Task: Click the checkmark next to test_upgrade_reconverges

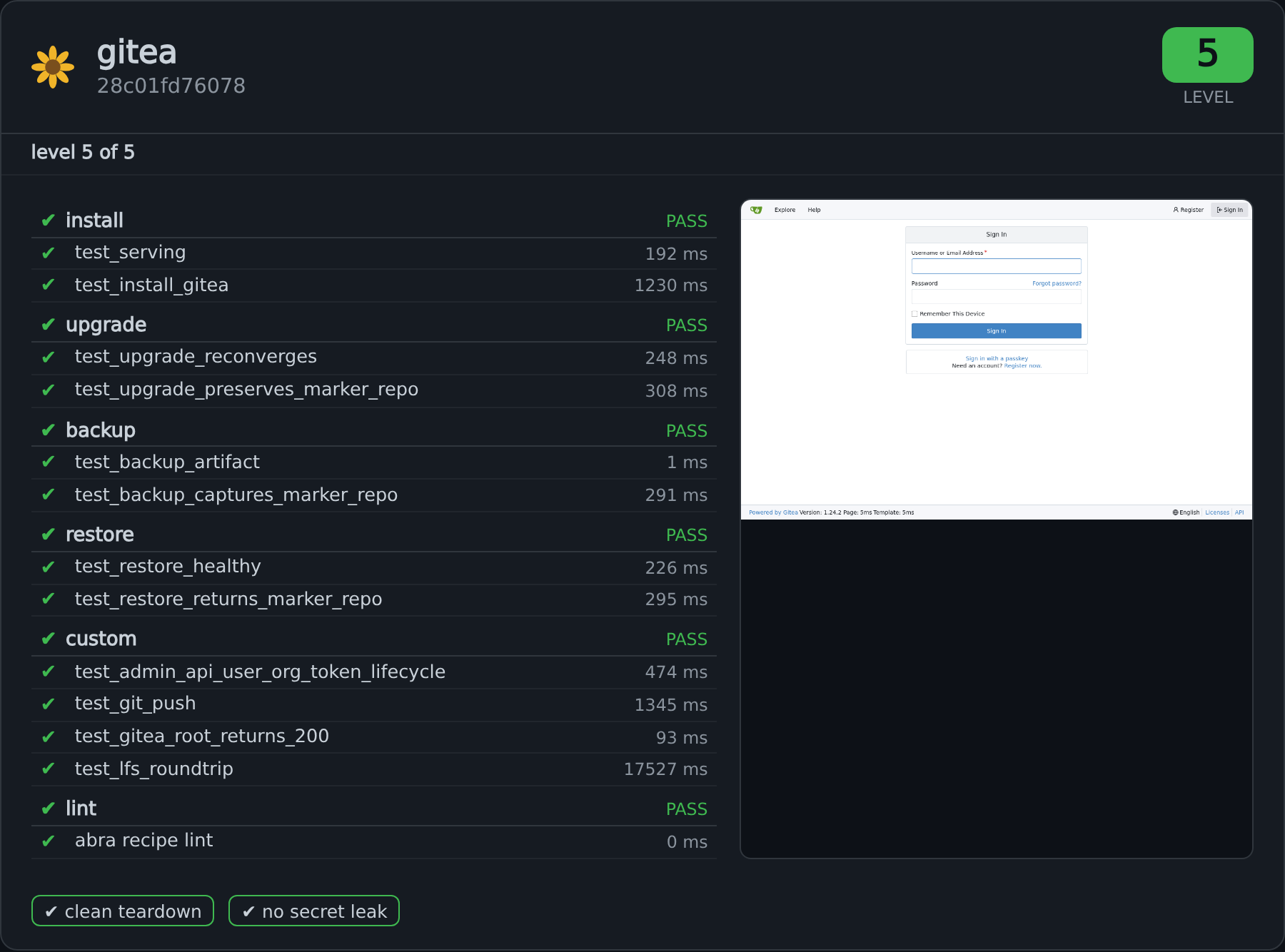Action: 48,358
